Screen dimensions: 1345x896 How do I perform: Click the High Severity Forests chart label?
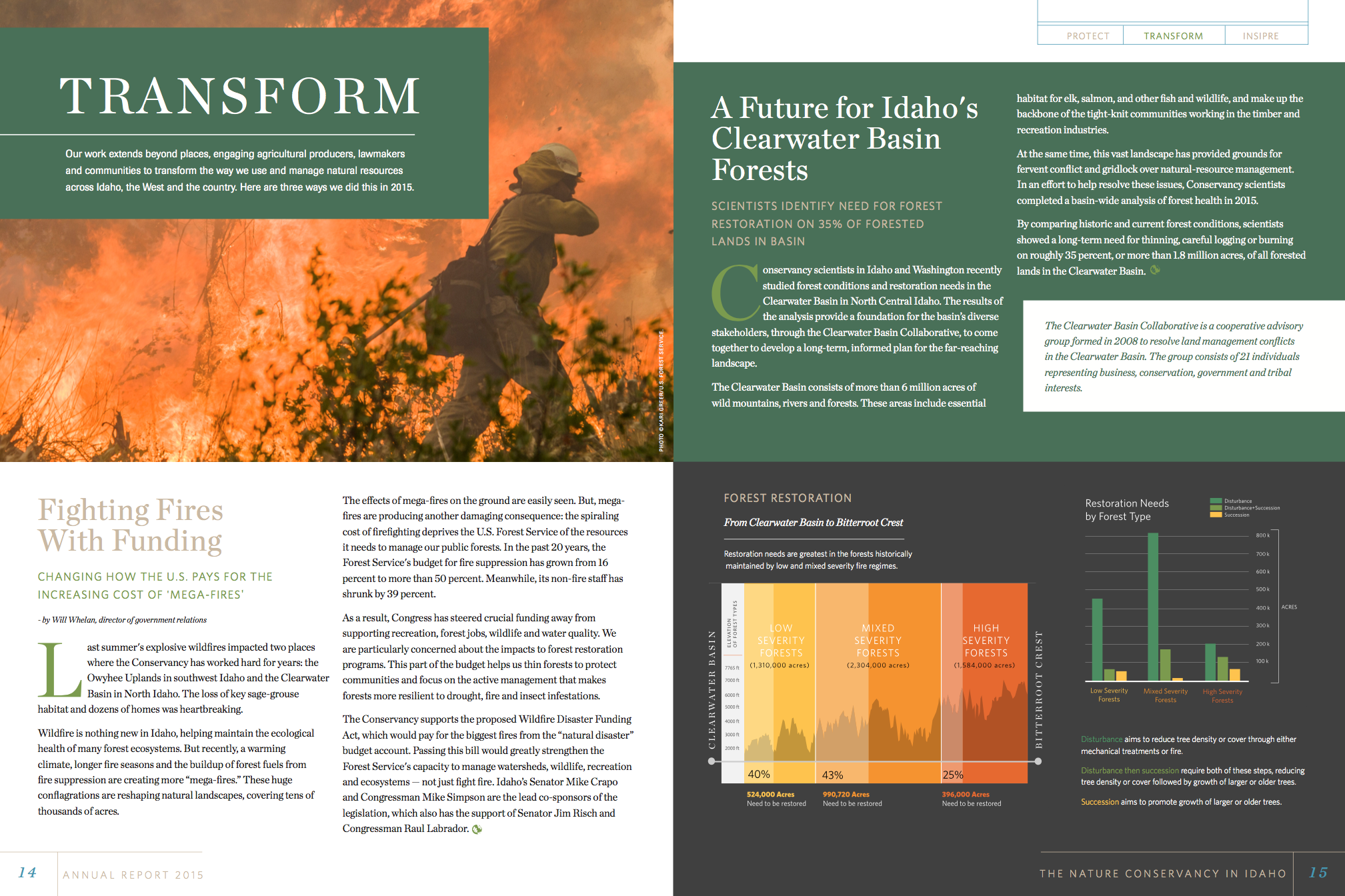click(1222, 695)
